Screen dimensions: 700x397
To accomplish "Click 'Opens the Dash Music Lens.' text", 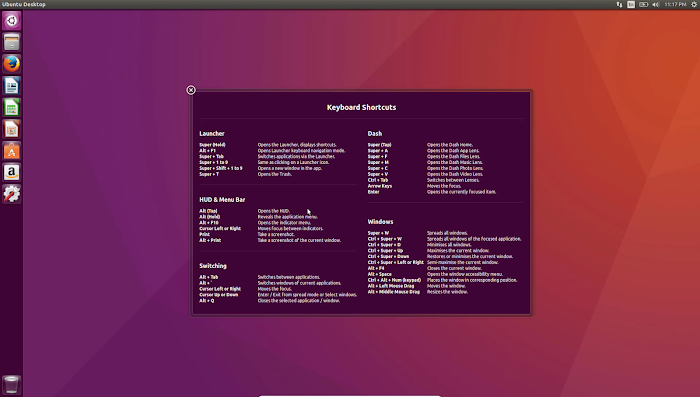I will tap(454, 163).
